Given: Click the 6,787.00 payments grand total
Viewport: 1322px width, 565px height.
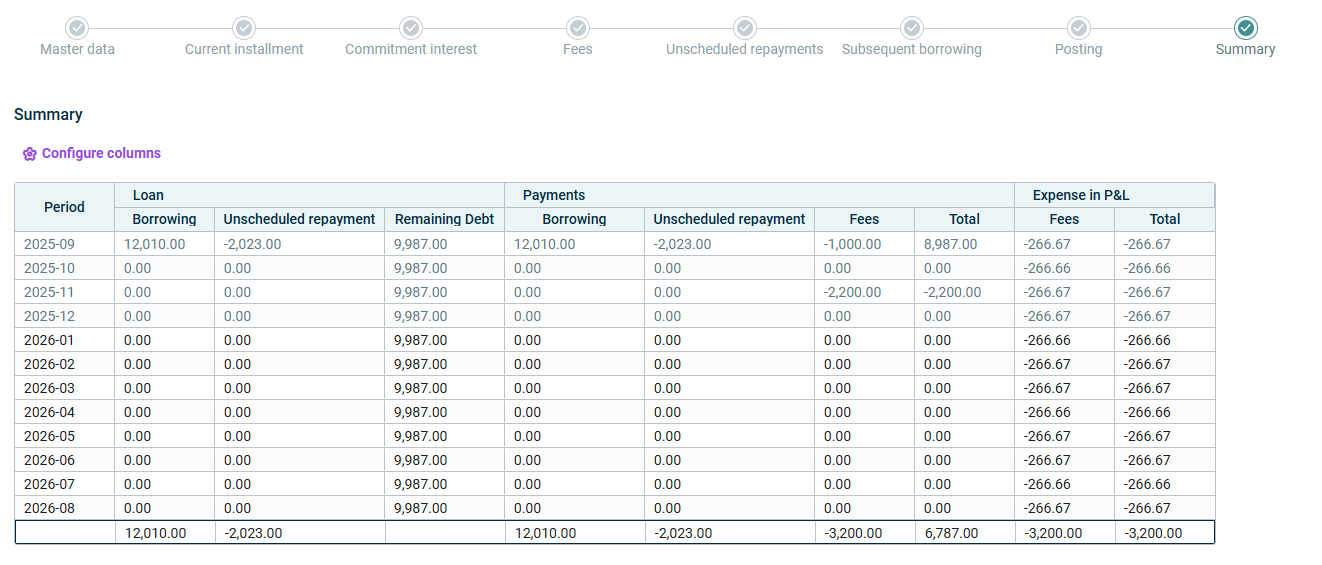Looking at the screenshot, I should (x=965, y=533).
